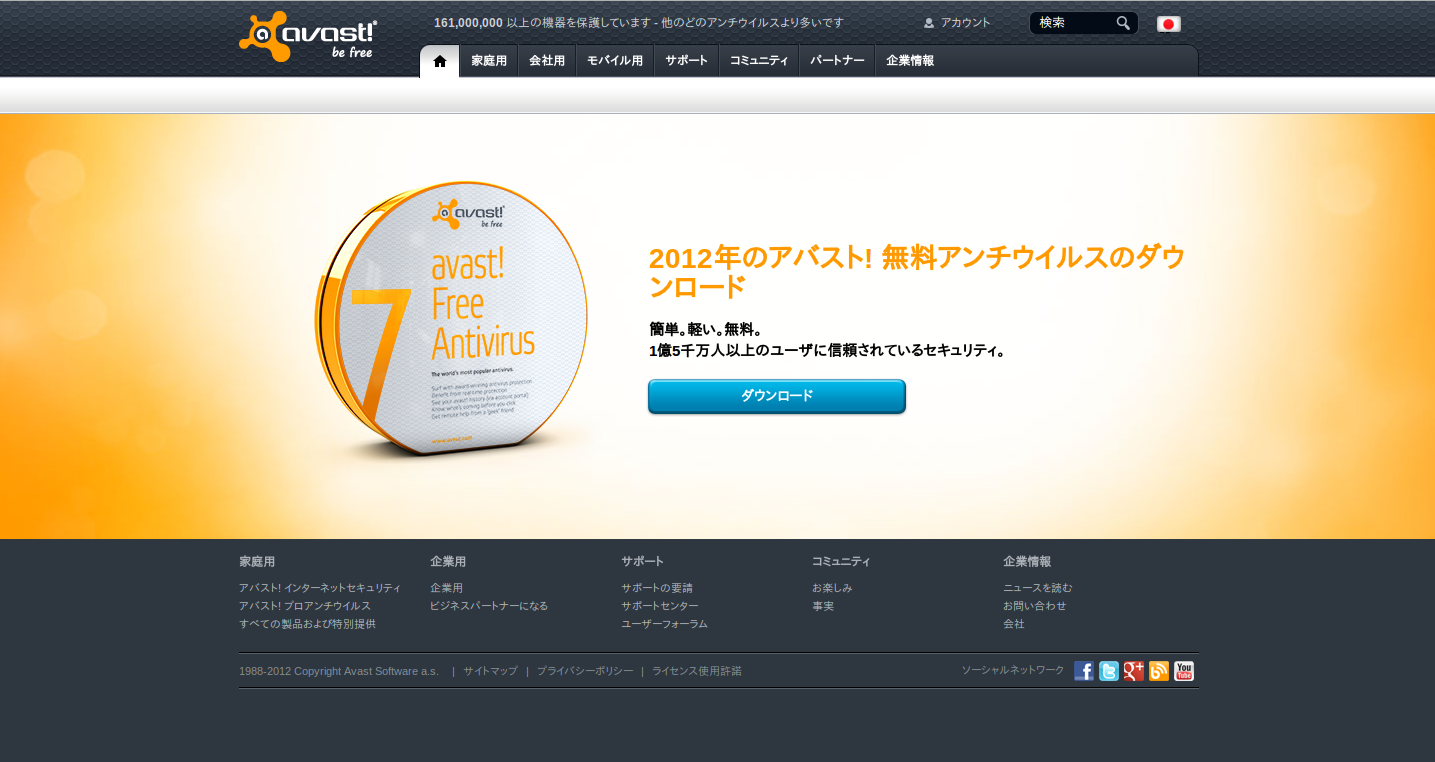Open サイトマップ link in footer bar
This screenshot has height=762, width=1435.
pos(490,671)
